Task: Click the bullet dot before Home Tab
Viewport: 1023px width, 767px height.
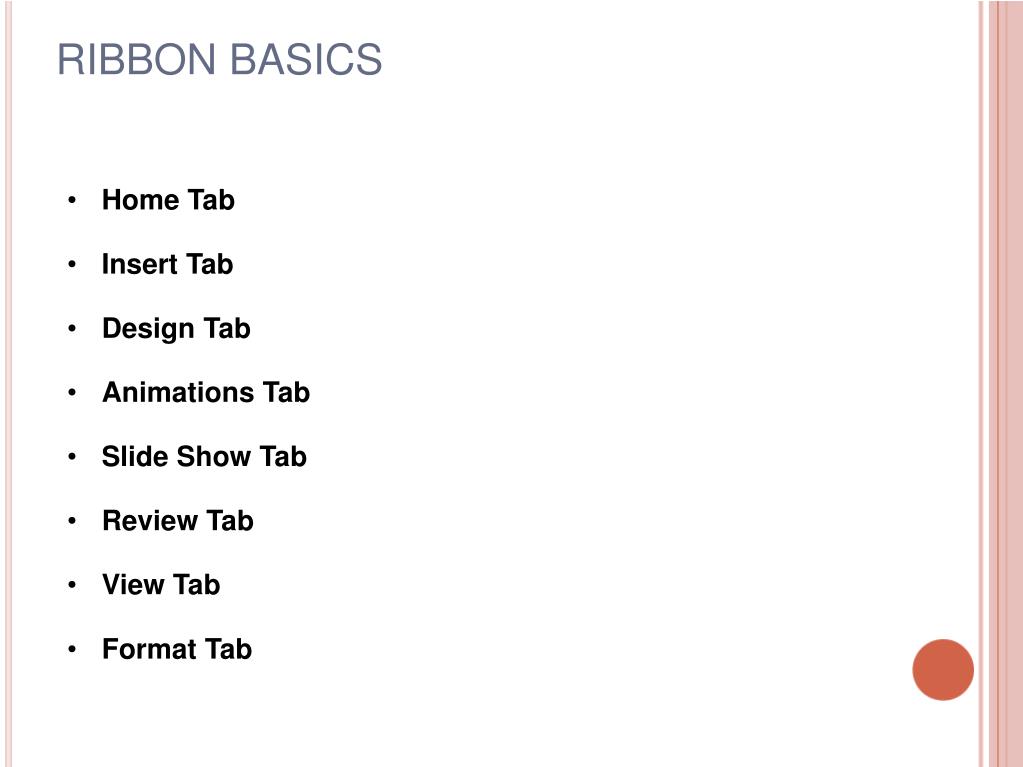Action: tap(72, 200)
